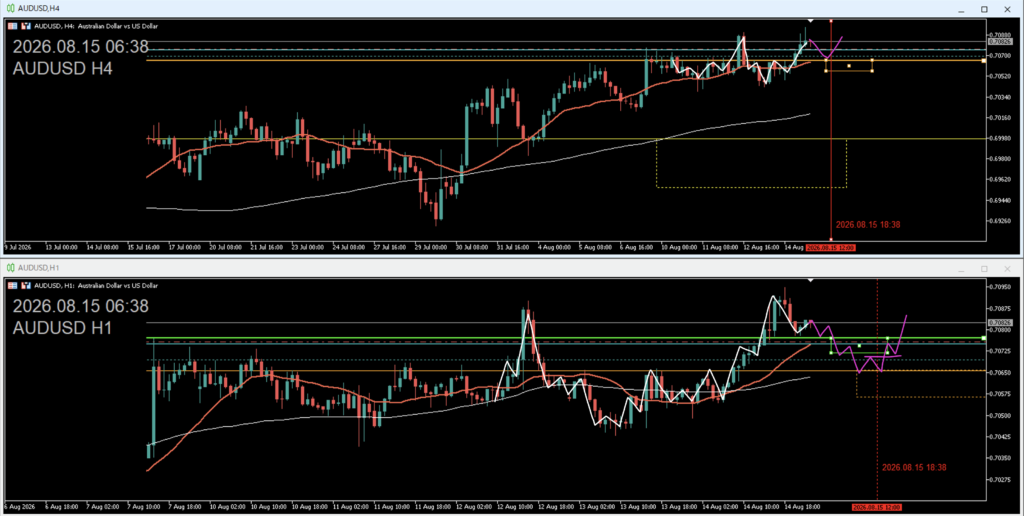Image resolution: width=1024 pixels, height=516 pixels.
Task: Close the AUDUSD,H1 chart window
Action: (1007, 268)
